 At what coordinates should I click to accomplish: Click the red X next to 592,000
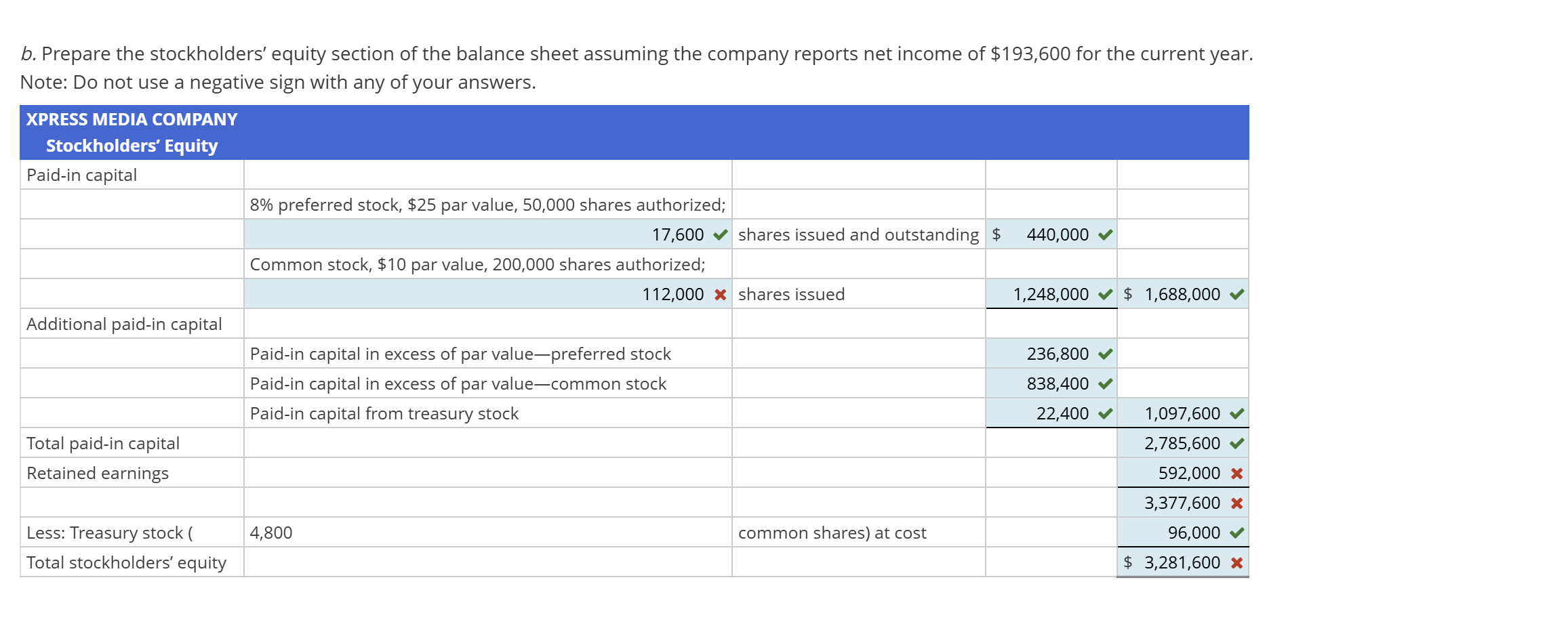tap(1237, 474)
